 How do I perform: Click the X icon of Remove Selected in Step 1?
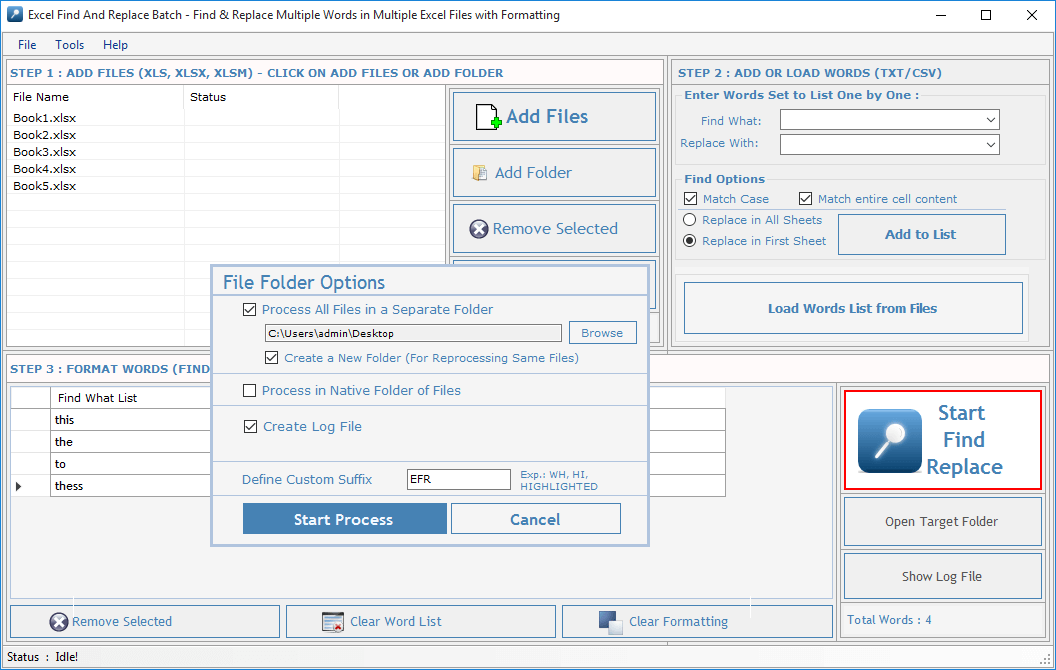pyautogui.click(x=479, y=229)
